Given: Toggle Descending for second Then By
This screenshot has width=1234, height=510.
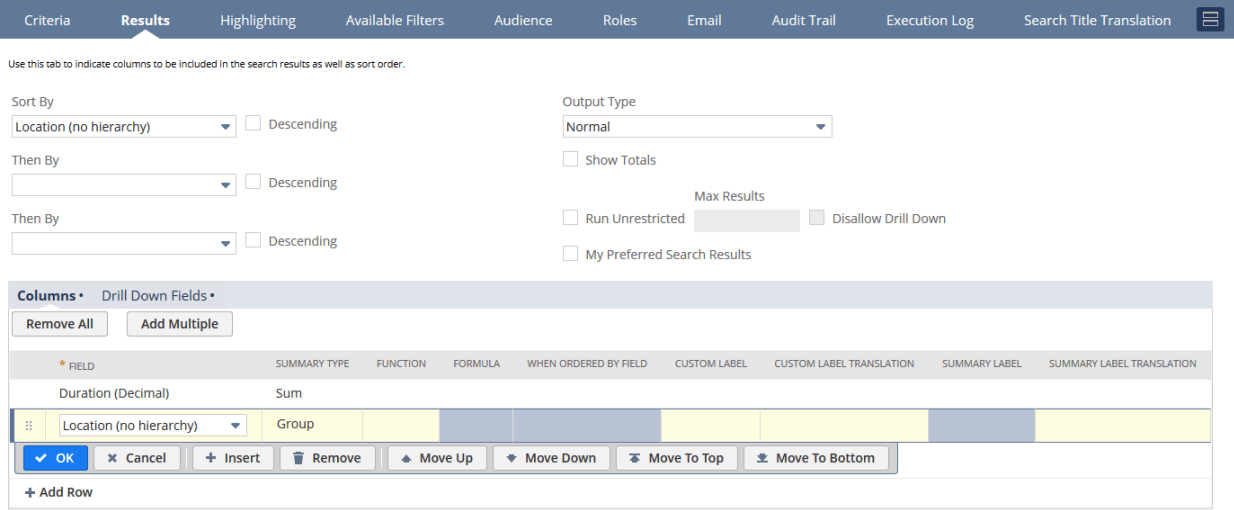Looking at the screenshot, I should click(x=254, y=240).
